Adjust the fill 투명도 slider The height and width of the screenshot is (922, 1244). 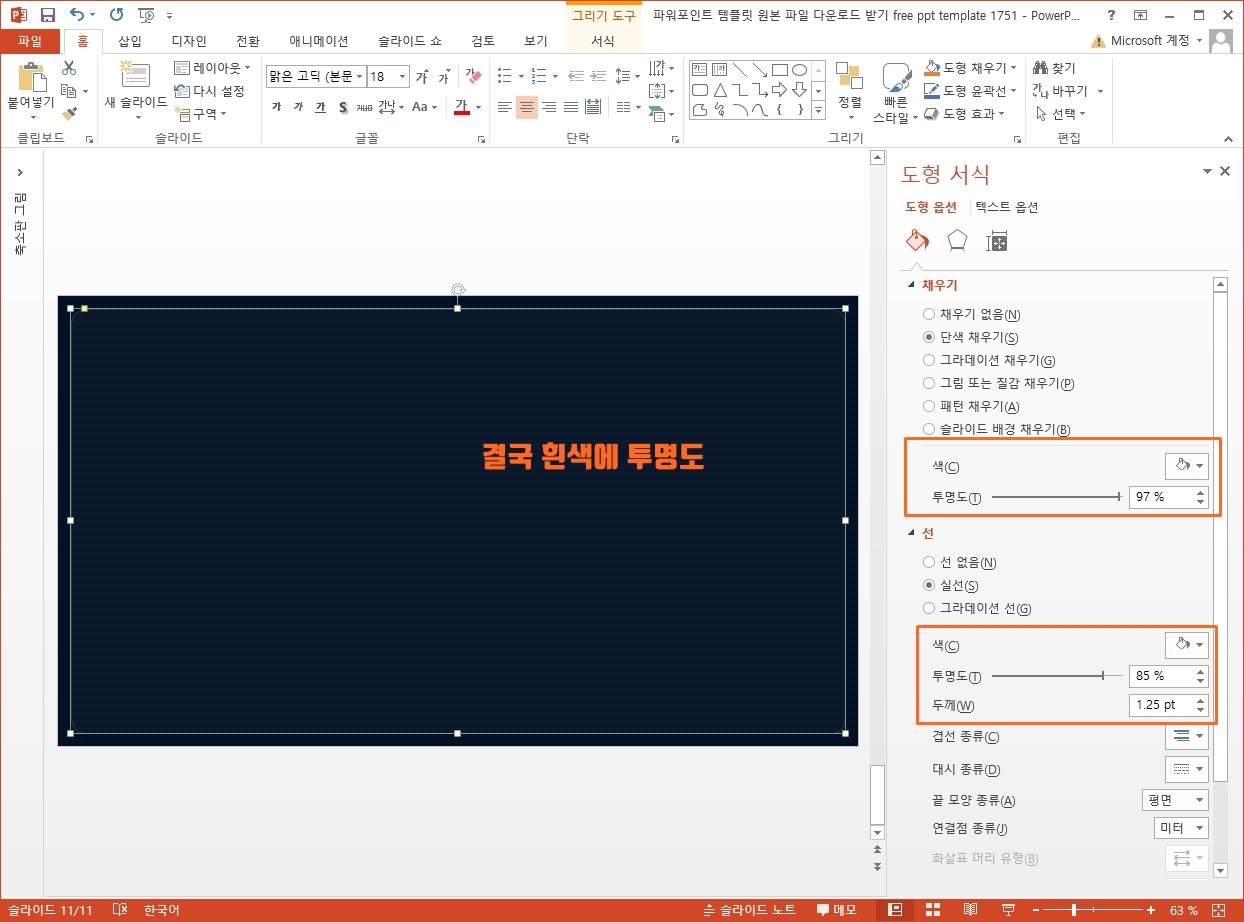[x=1057, y=497]
